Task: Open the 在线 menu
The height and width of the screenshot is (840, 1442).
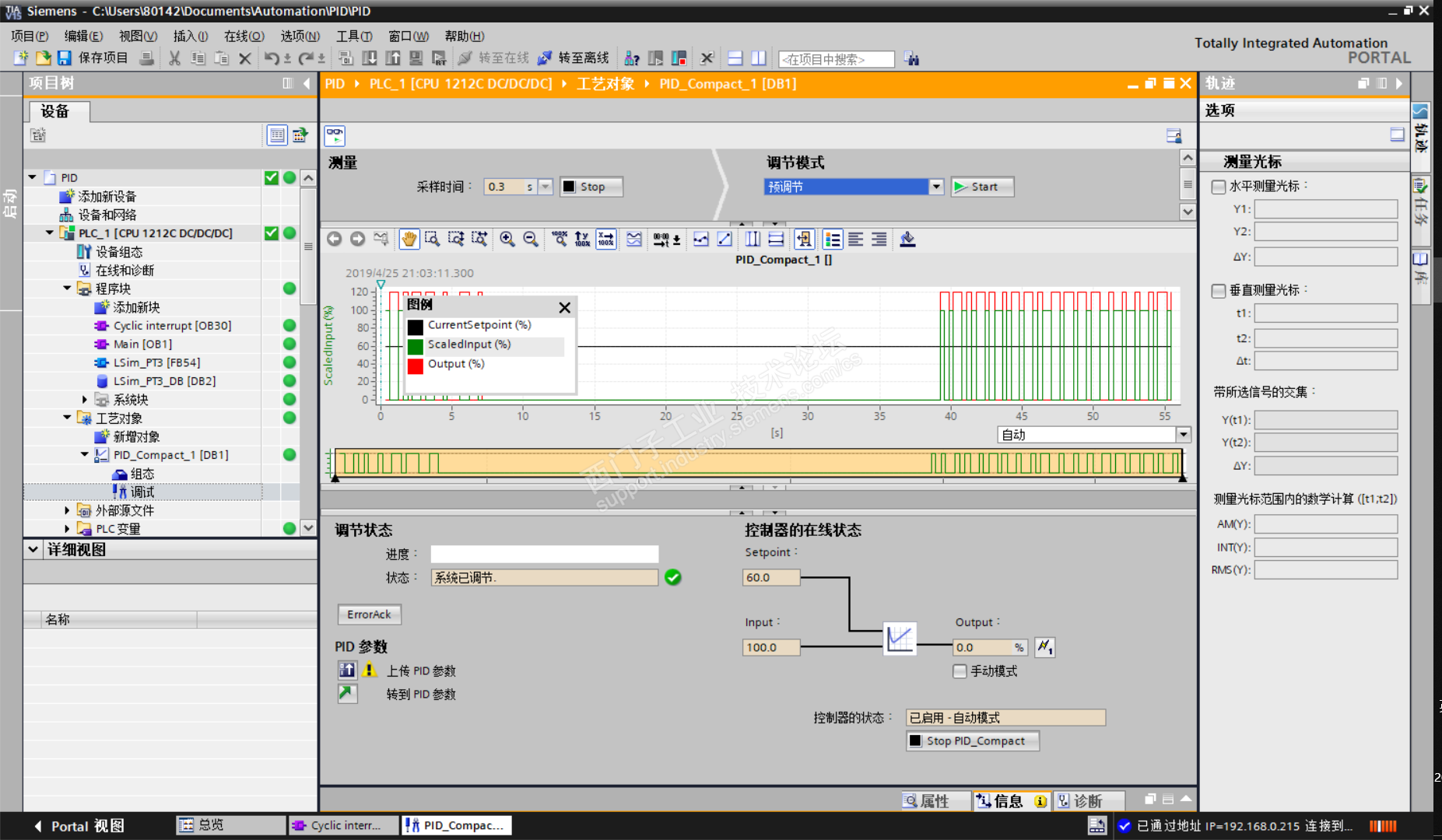Action: pyautogui.click(x=244, y=36)
